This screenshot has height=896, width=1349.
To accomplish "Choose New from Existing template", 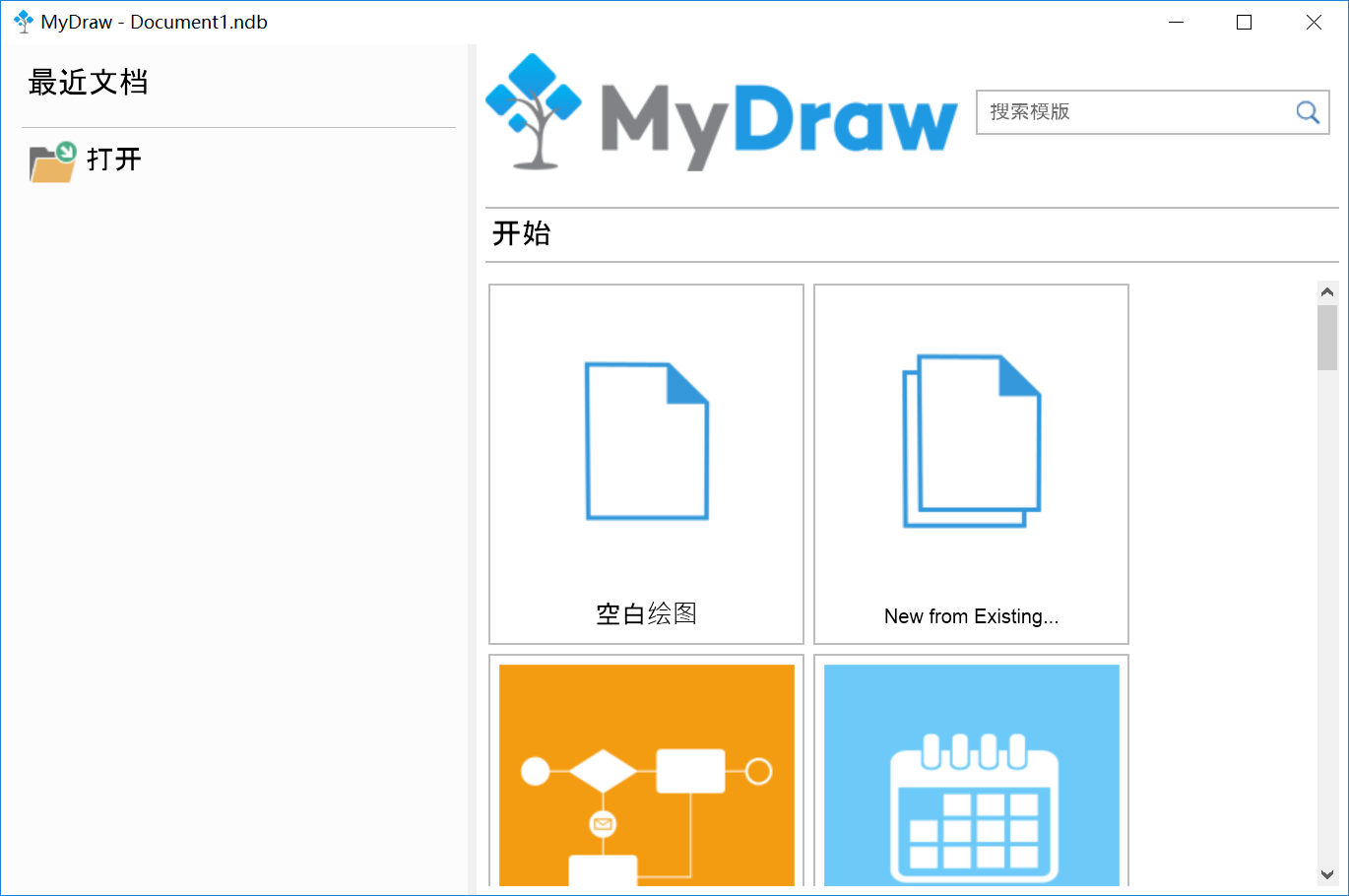I will tap(971, 465).
